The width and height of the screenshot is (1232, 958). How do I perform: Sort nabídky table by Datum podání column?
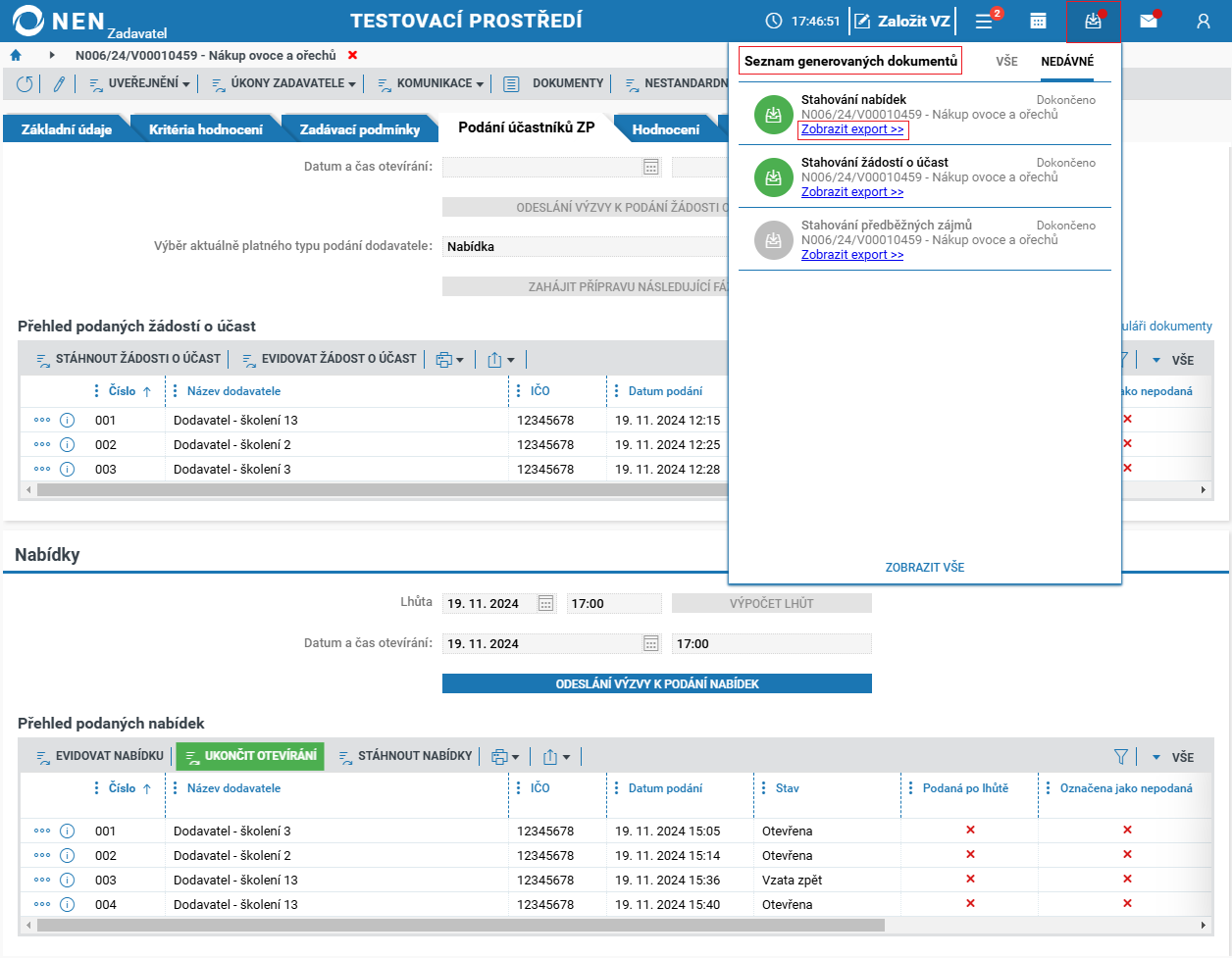coord(665,788)
